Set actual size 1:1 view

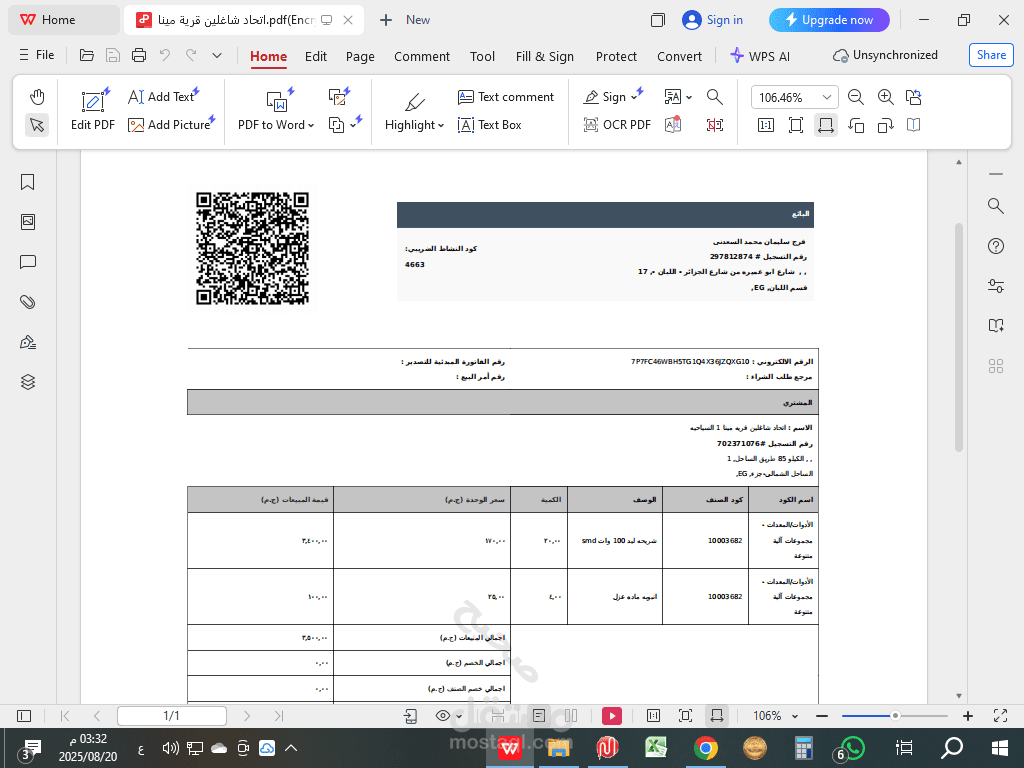pos(766,125)
